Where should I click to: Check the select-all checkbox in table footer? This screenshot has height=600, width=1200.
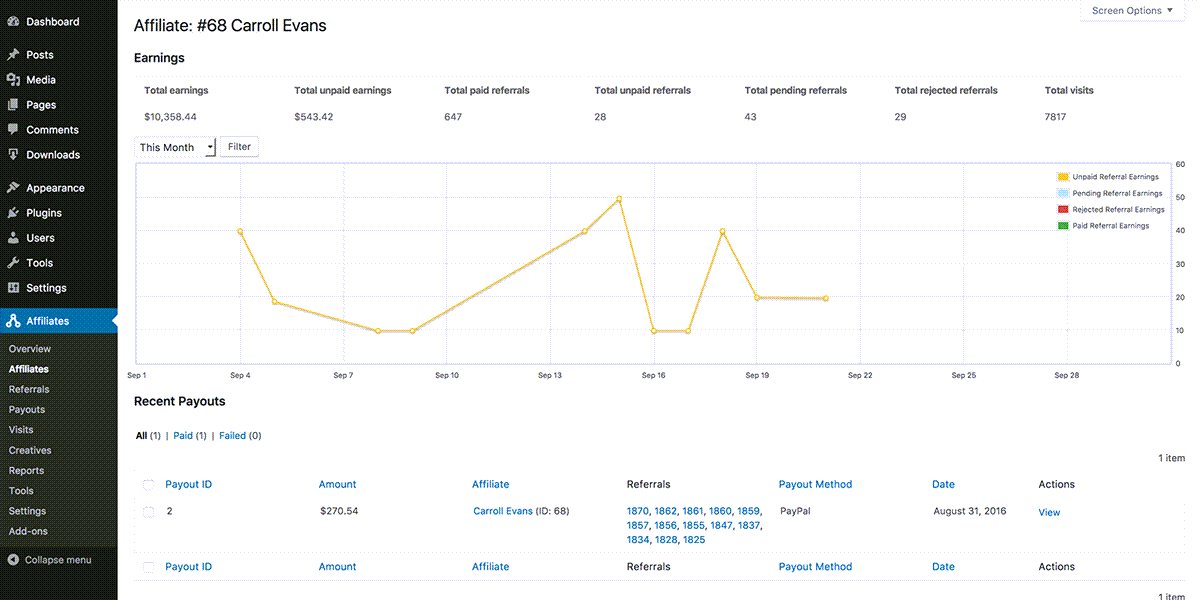[149, 567]
